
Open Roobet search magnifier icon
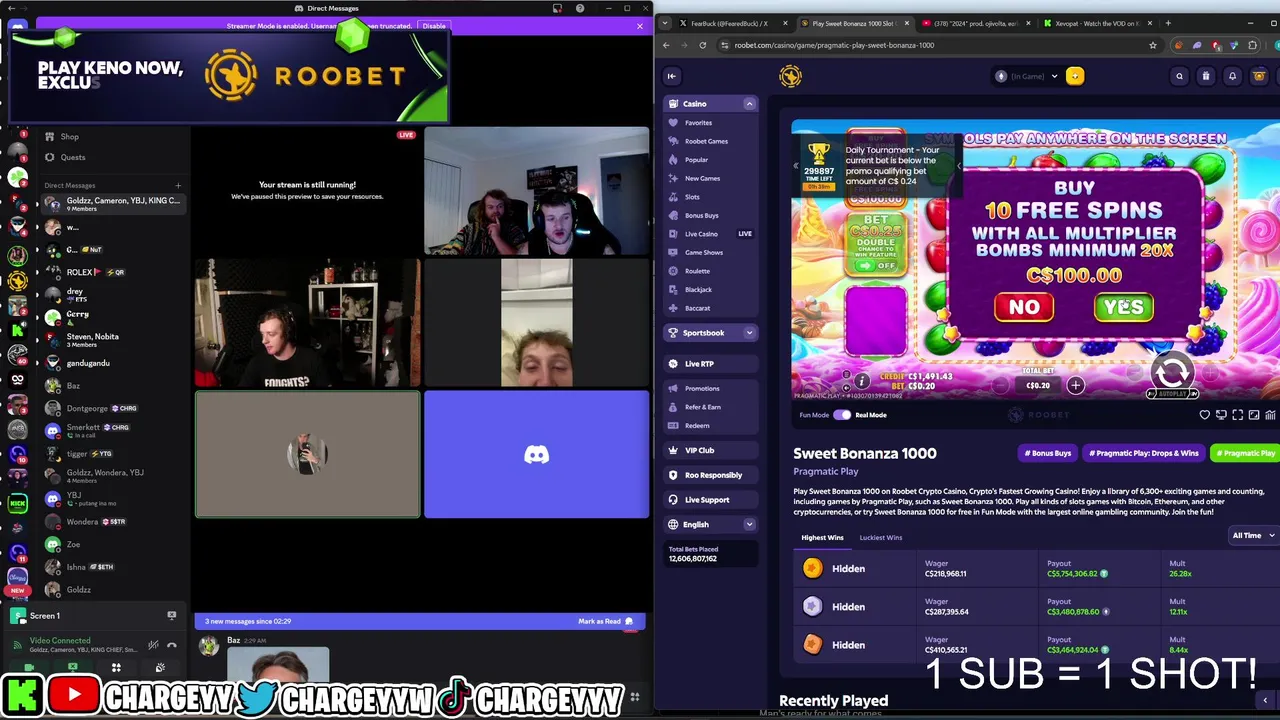click(1179, 76)
